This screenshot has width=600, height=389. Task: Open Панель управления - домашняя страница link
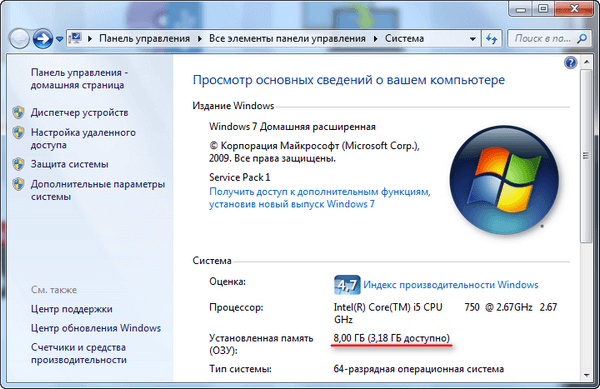[x=79, y=79]
